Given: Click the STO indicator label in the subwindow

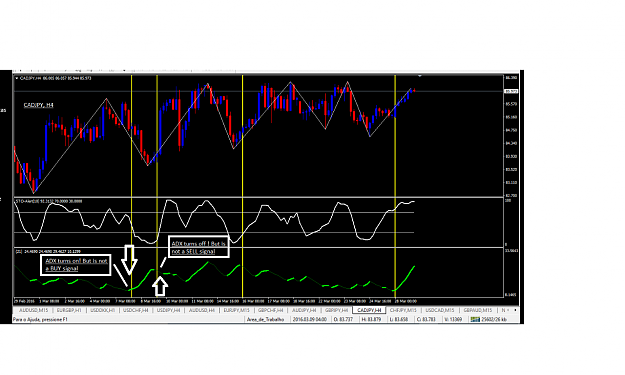Looking at the screenshot, I should [49, 201].
